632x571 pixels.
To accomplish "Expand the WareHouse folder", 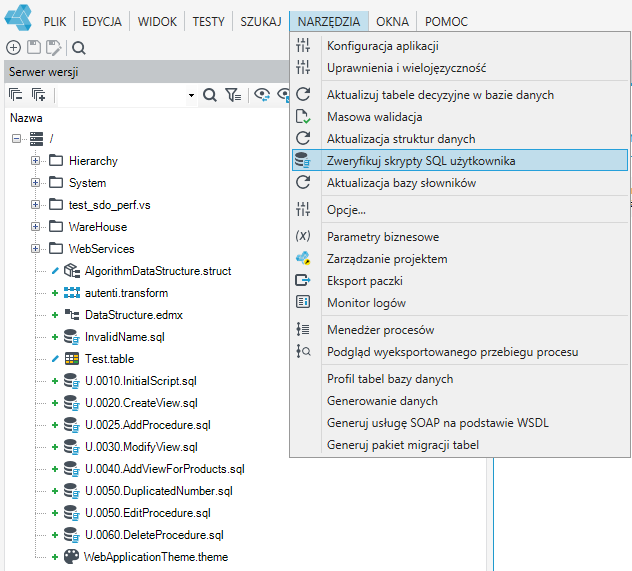I will coord(35,226).
